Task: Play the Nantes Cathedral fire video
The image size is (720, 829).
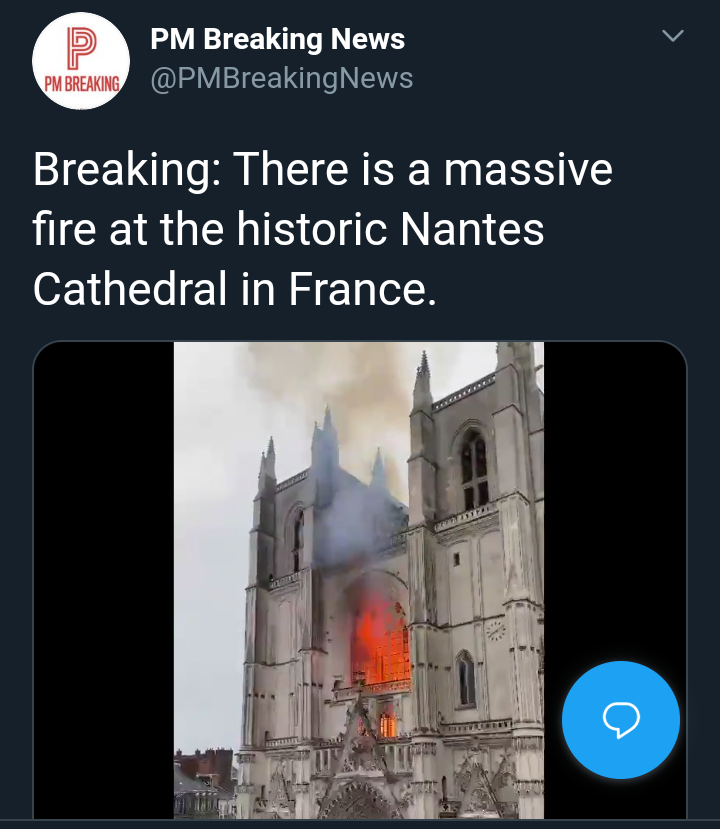Action: pyautogui.click(x=359, y=580)
